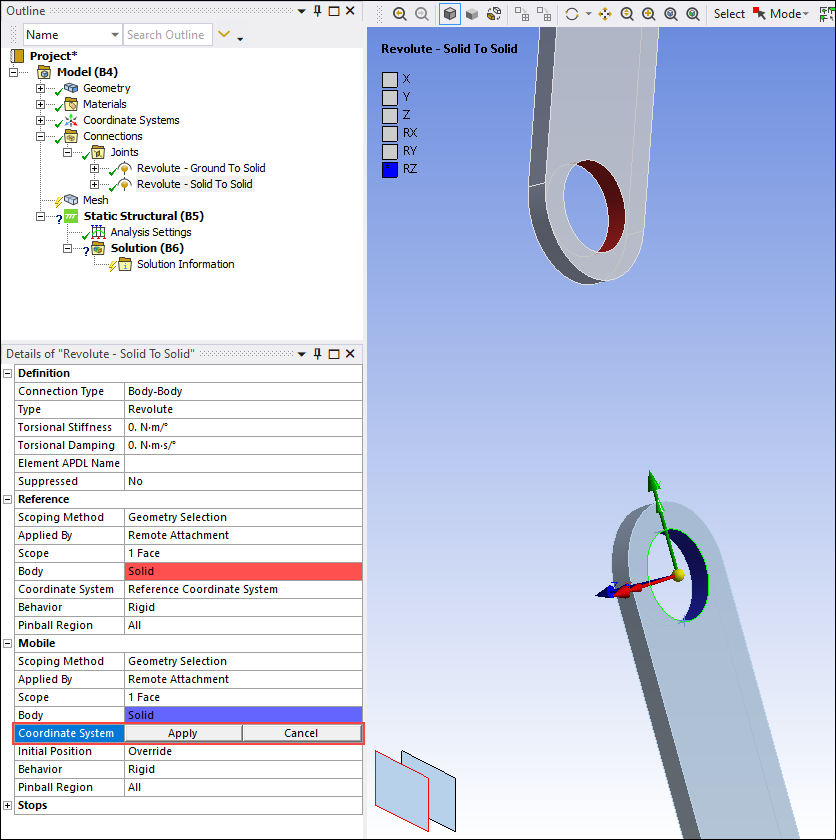836x840 pixels.
Task: Click the yellow outline filter chevron icon
Action: [x=224, y=34]
